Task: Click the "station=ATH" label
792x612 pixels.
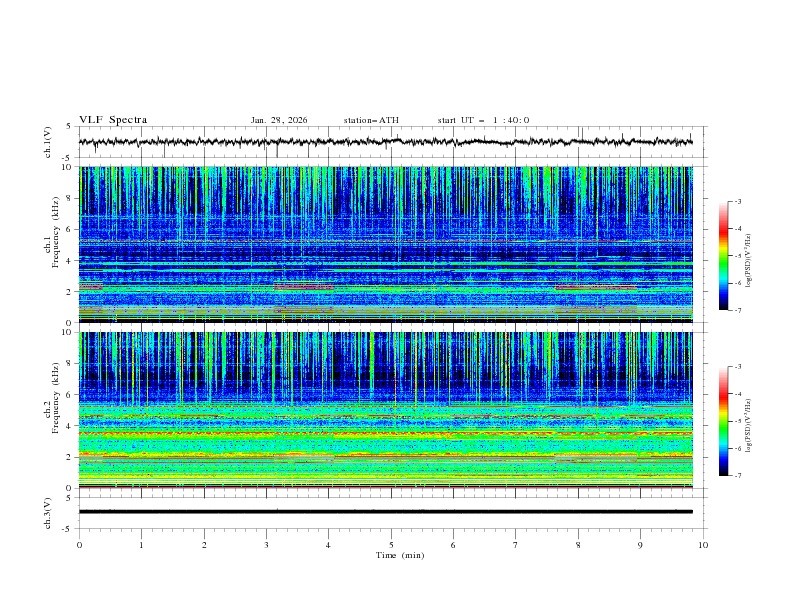Action: coord(371,120)
